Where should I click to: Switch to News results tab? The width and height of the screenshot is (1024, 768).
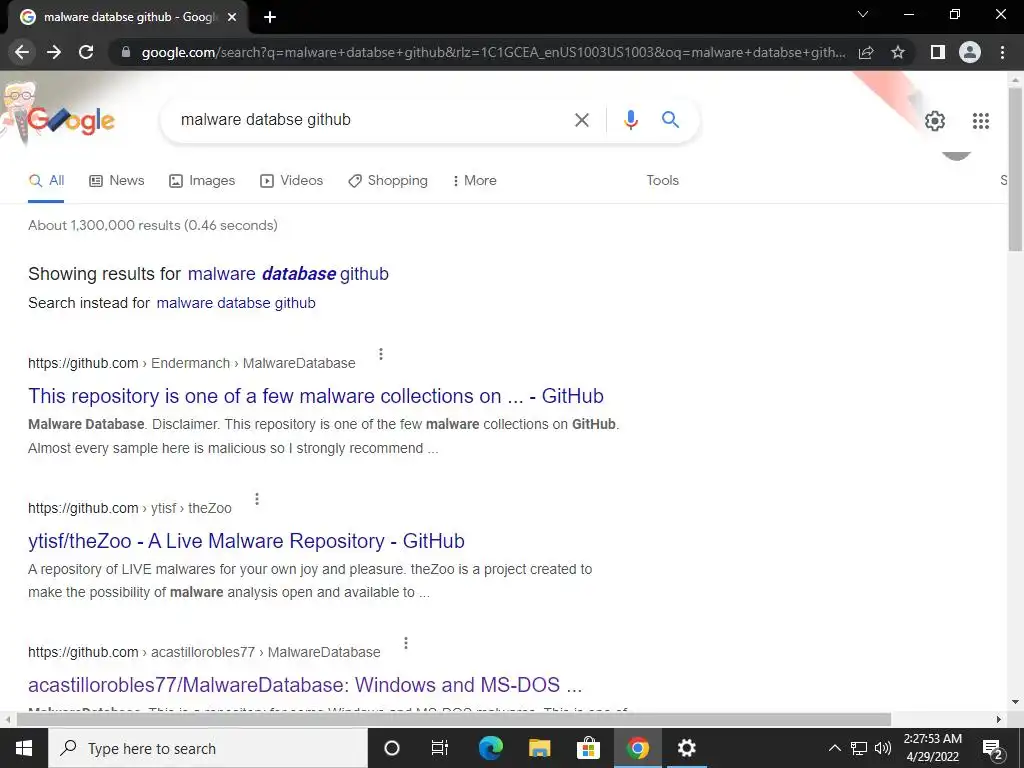click(x=116, y=180)
